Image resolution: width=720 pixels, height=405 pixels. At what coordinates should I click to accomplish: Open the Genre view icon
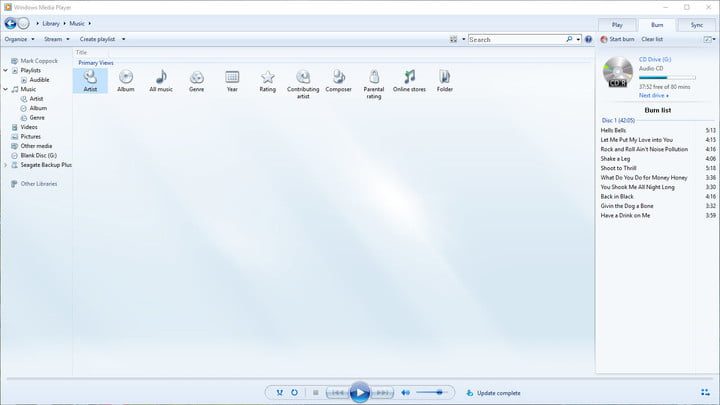click(197, 78)
